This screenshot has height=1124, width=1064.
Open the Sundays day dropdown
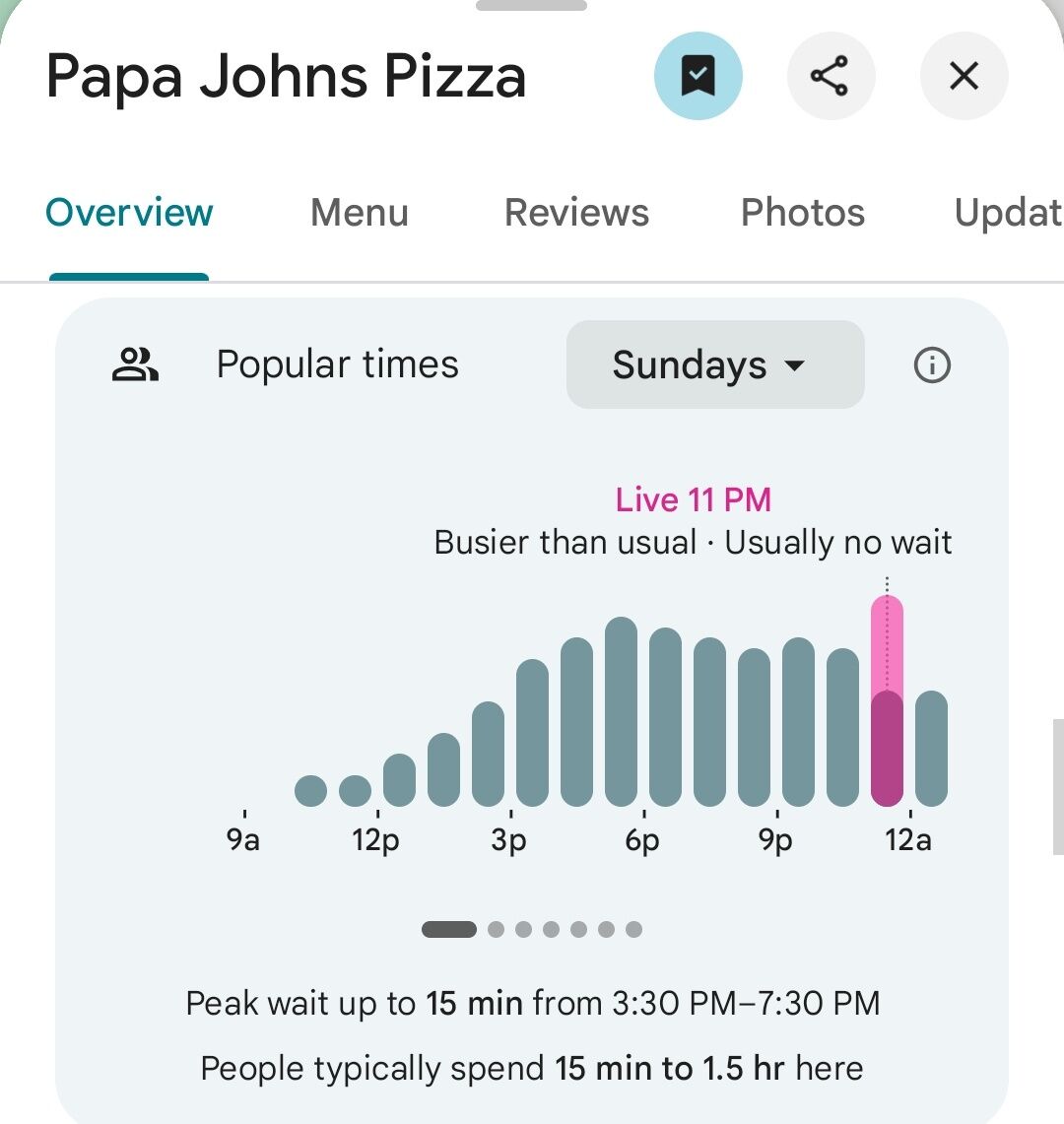pyautogui.click(x=714, y=365)
